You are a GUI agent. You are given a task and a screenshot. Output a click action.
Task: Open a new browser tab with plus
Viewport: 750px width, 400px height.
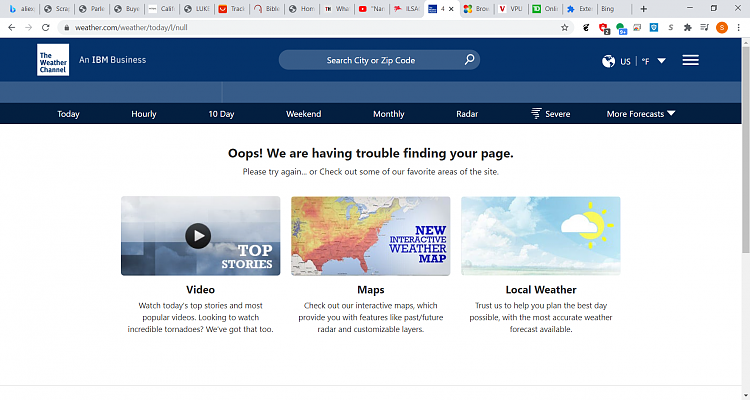(x=643, y=9)
